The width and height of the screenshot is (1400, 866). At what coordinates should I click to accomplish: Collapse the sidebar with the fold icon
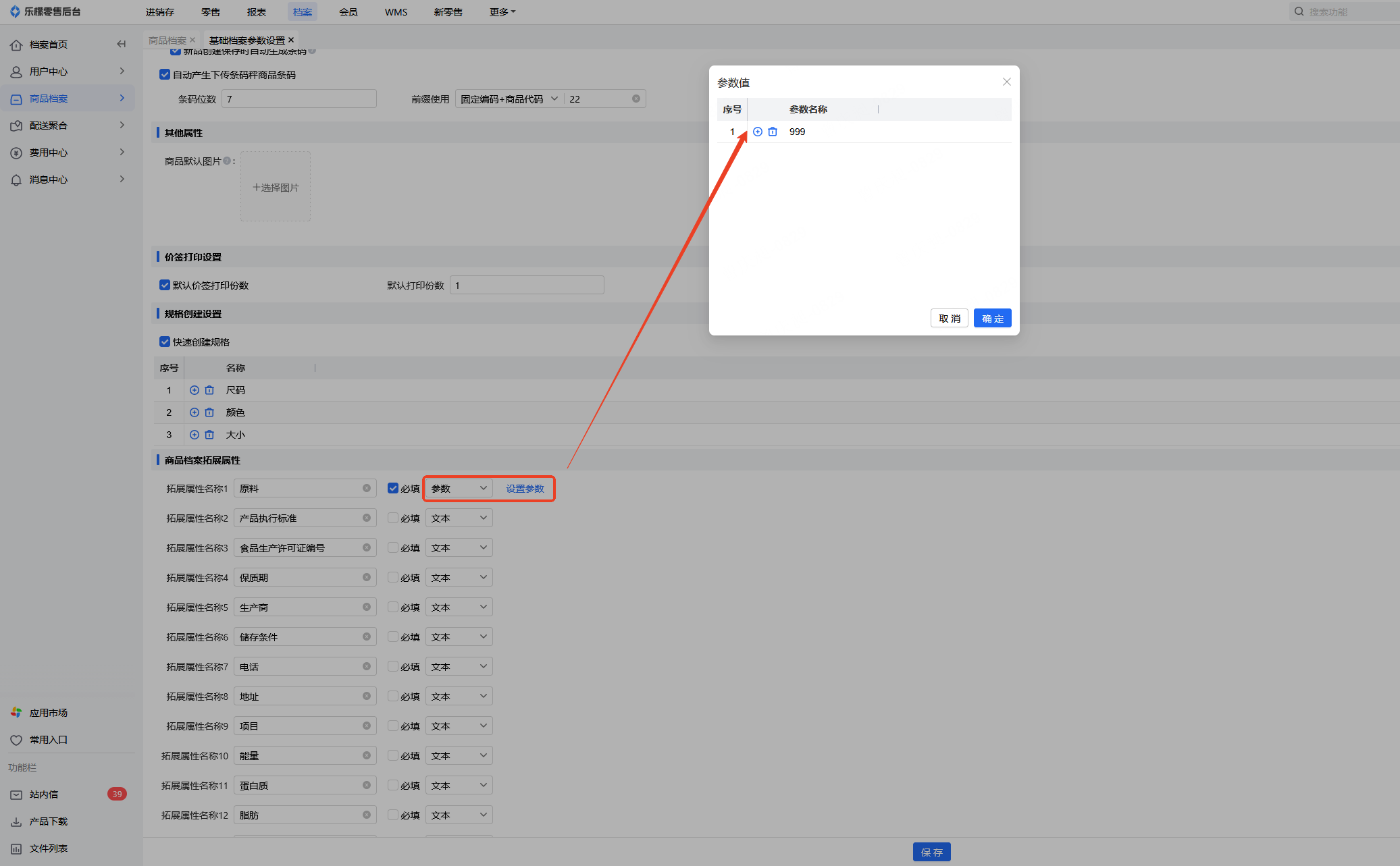(x=122, y=44)
